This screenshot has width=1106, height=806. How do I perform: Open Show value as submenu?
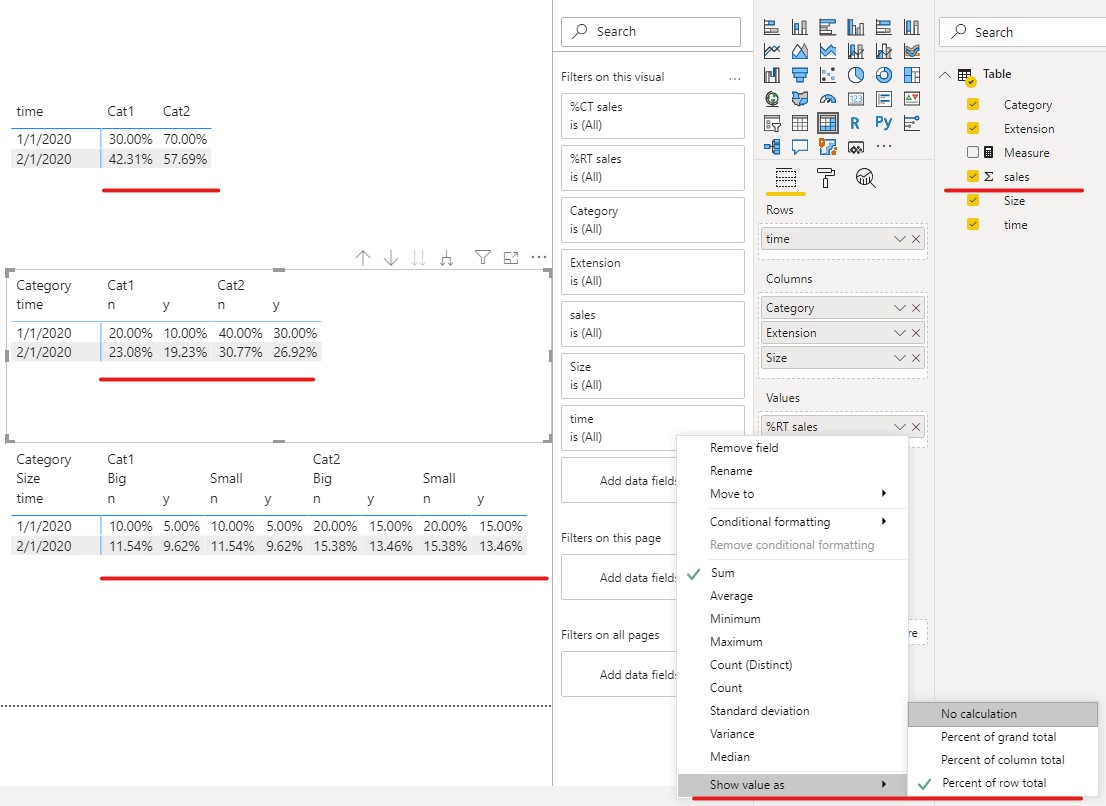[791, 785]
